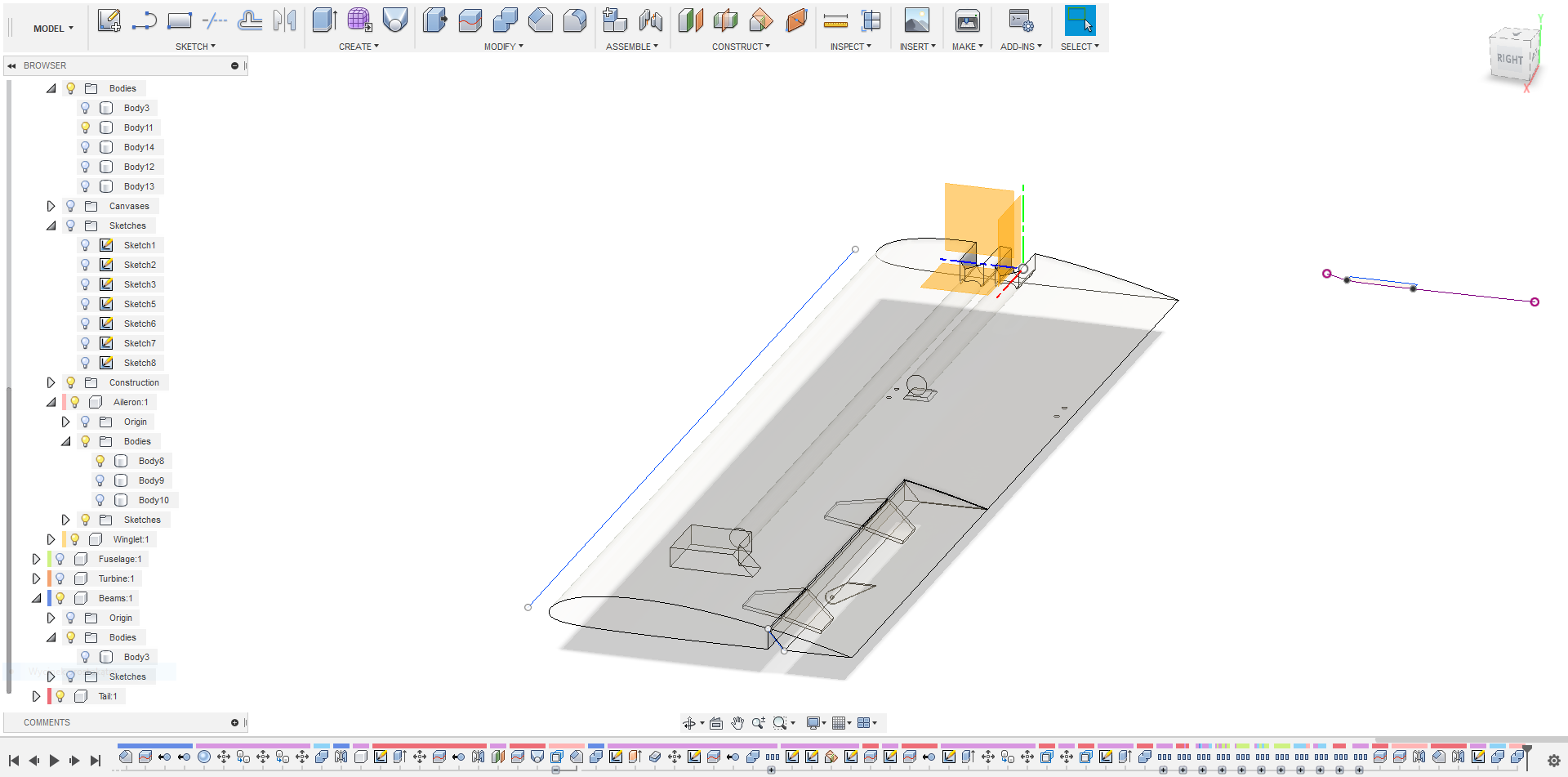
Task: Open the Create Form tool
Action: 360,20
